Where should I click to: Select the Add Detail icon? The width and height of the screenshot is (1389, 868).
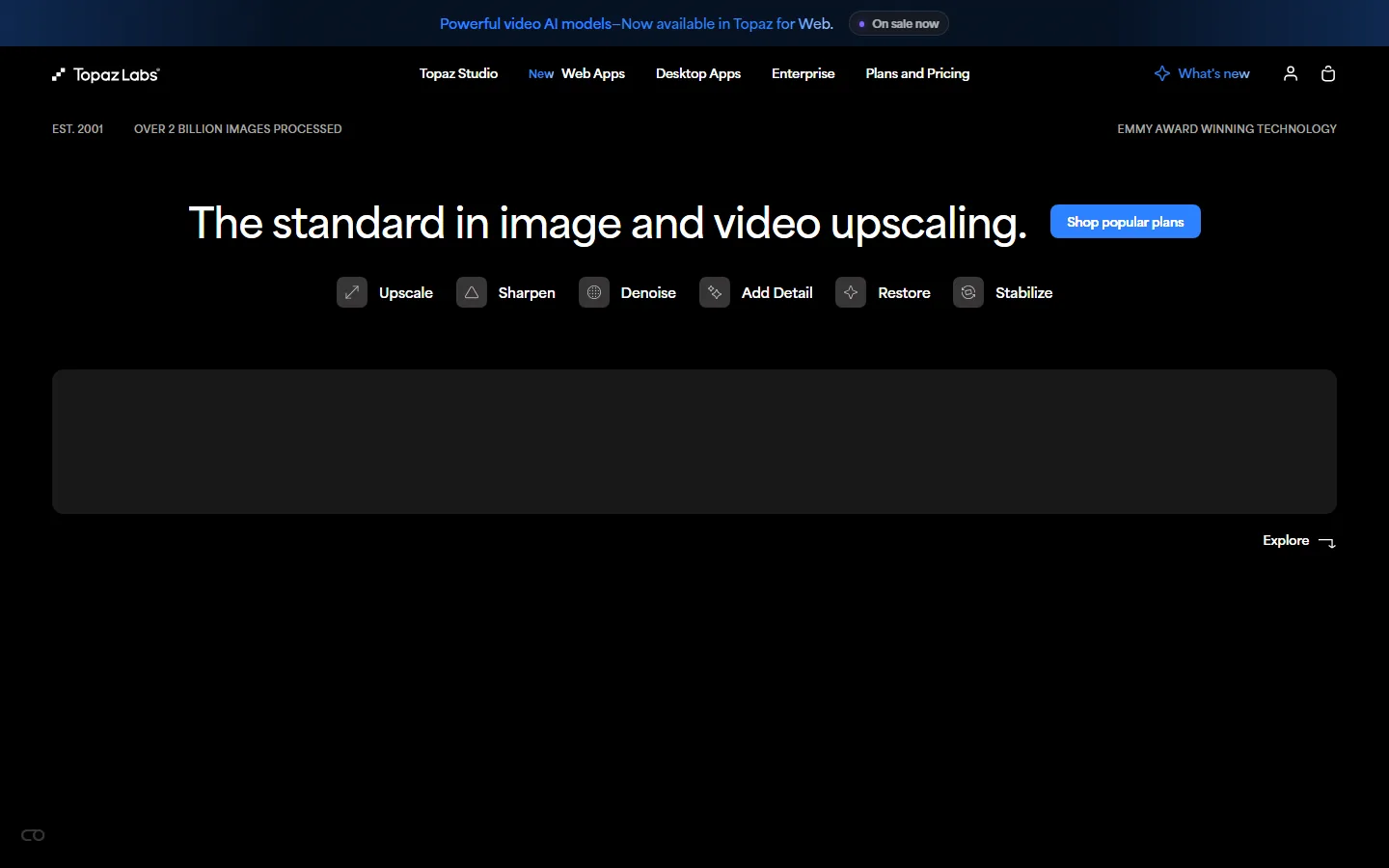(x=715, y=292)
